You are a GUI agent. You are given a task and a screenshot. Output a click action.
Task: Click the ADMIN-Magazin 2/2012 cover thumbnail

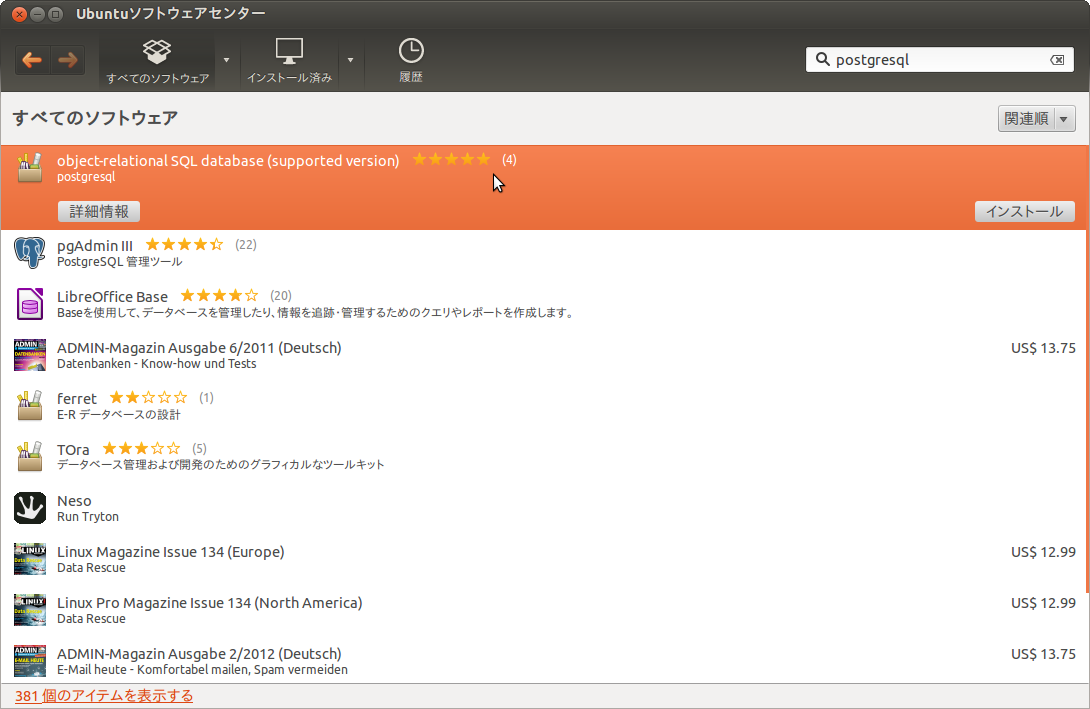coord(30,661)
